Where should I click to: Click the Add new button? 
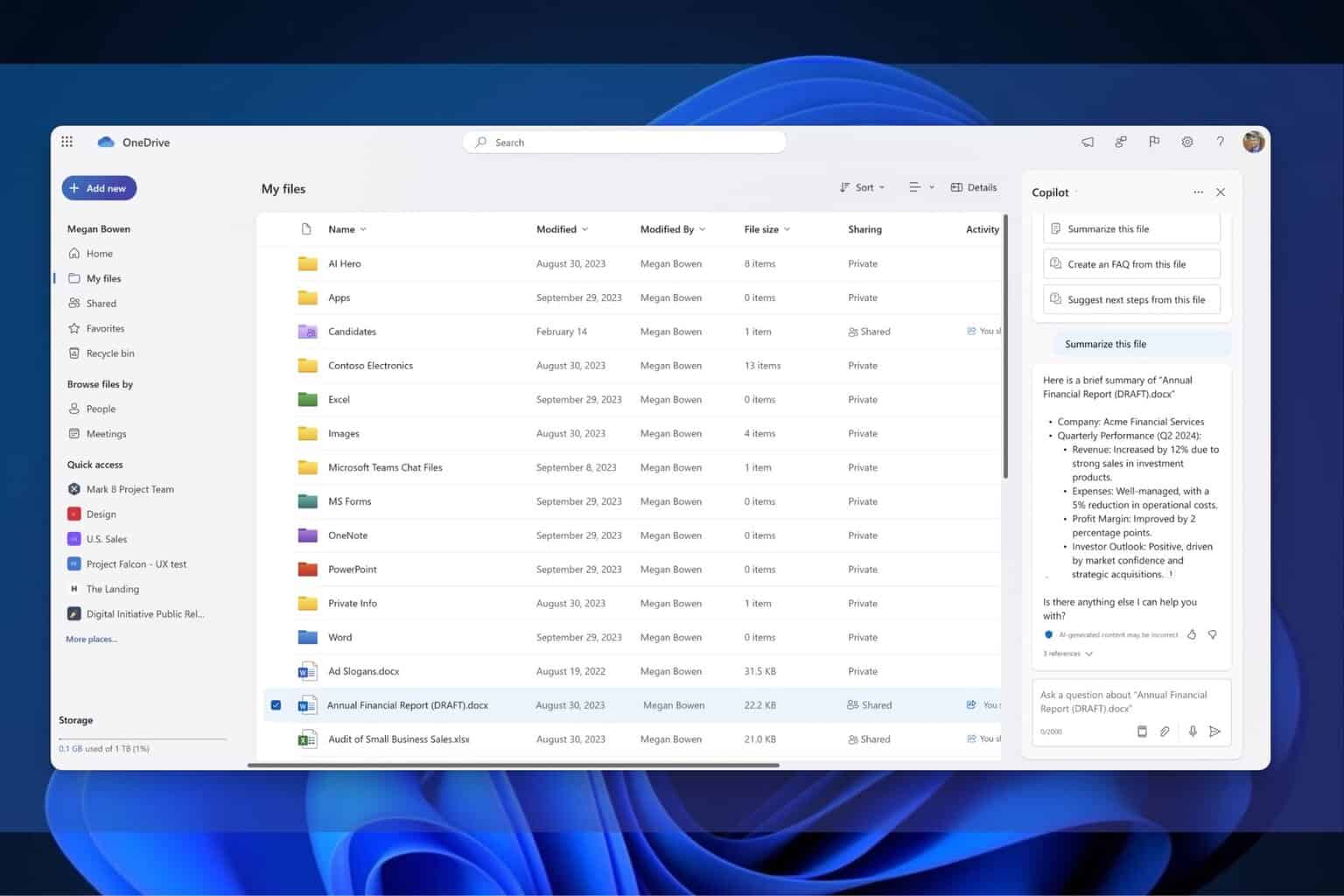99,188
